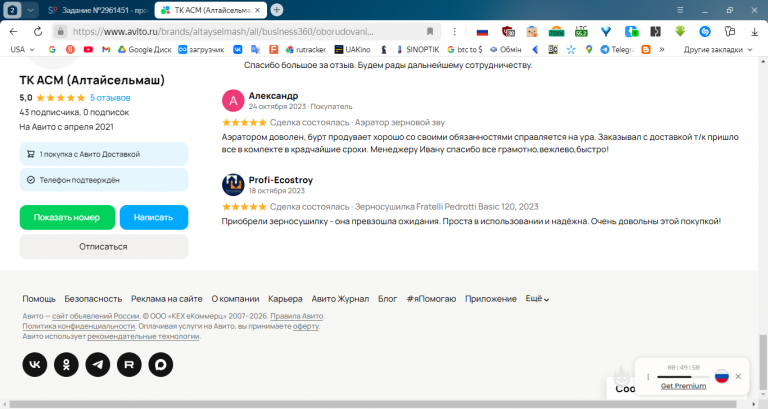Open the btc to $ bookmark

464,49
